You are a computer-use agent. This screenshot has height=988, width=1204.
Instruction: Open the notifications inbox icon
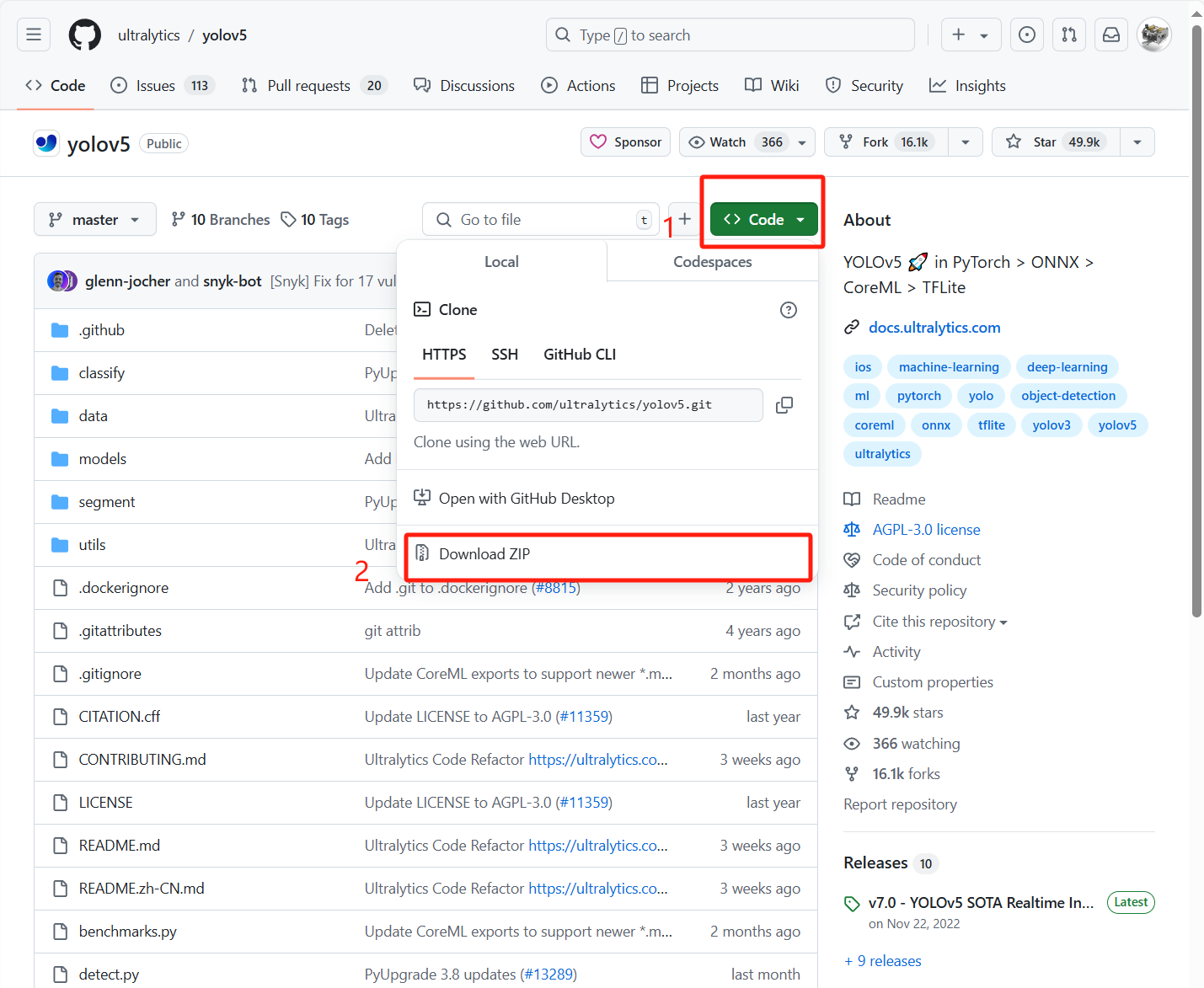pos(1111,35)
